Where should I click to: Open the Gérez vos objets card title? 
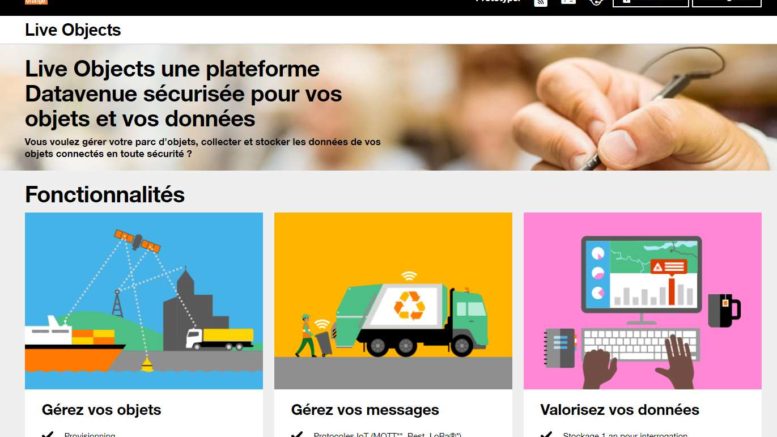pyautogui.click(x=101, y=410)
